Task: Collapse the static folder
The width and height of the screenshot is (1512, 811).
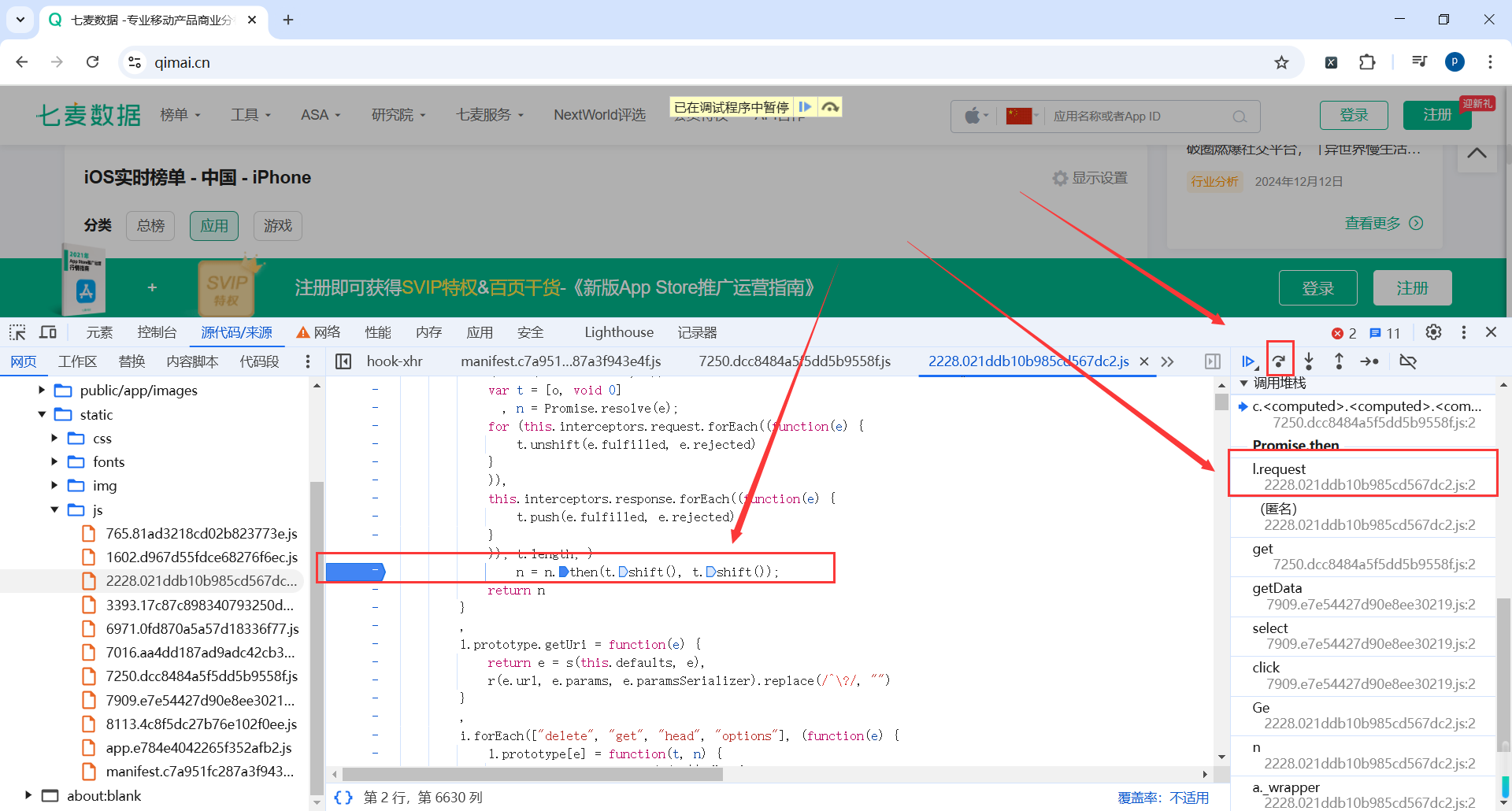Action: [42, 415]
